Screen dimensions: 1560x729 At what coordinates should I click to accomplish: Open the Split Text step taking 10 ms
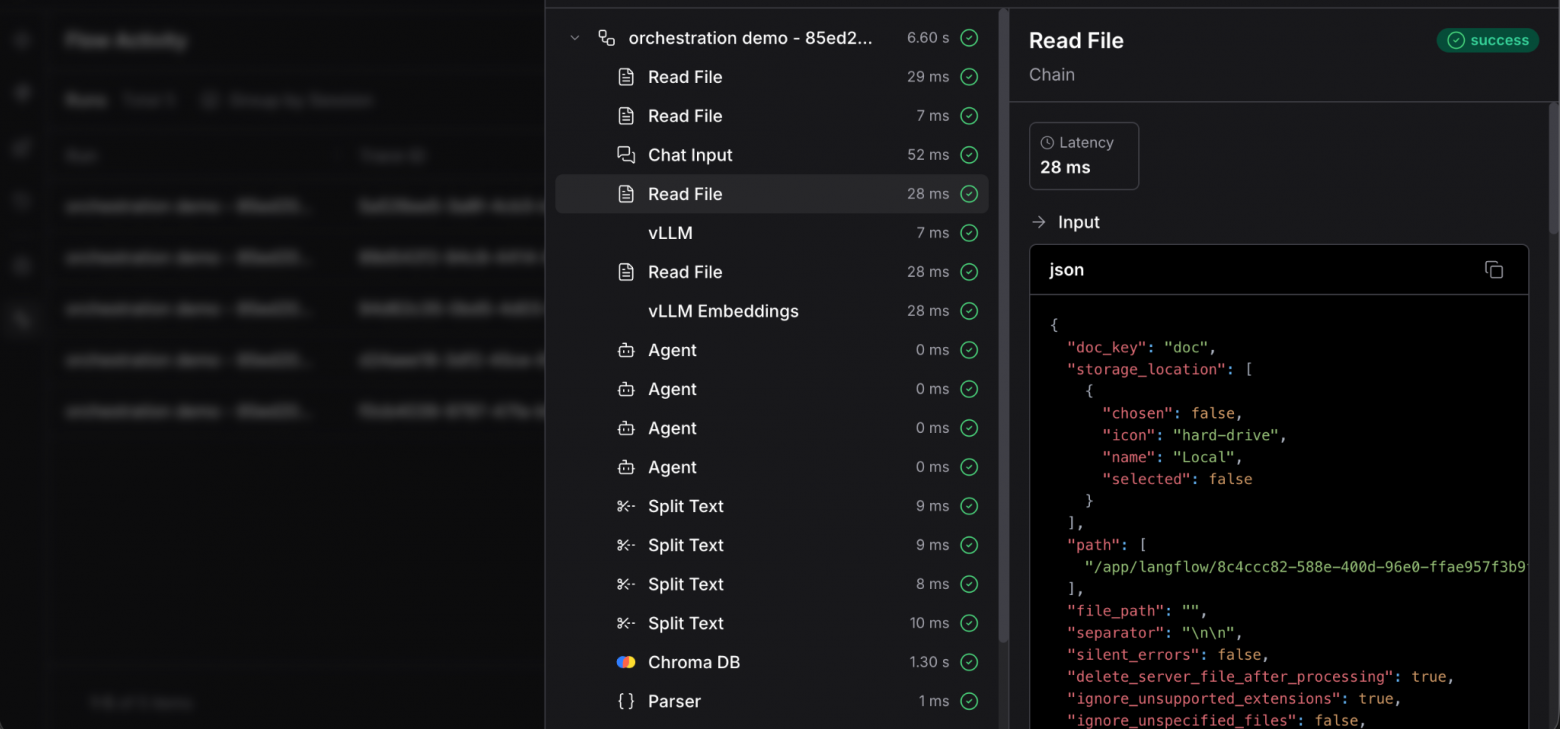(772, 623)
